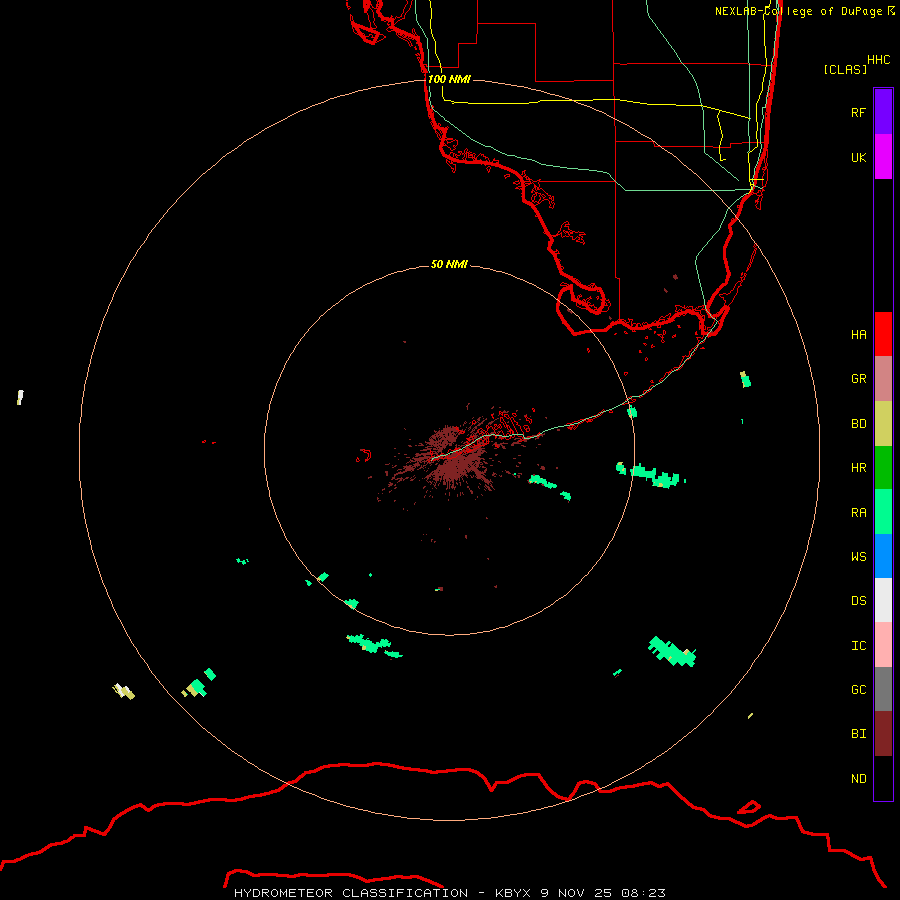Click the DS white legend swatch
Viewport: 900px width, 900px height.
(x=883, y=600)
